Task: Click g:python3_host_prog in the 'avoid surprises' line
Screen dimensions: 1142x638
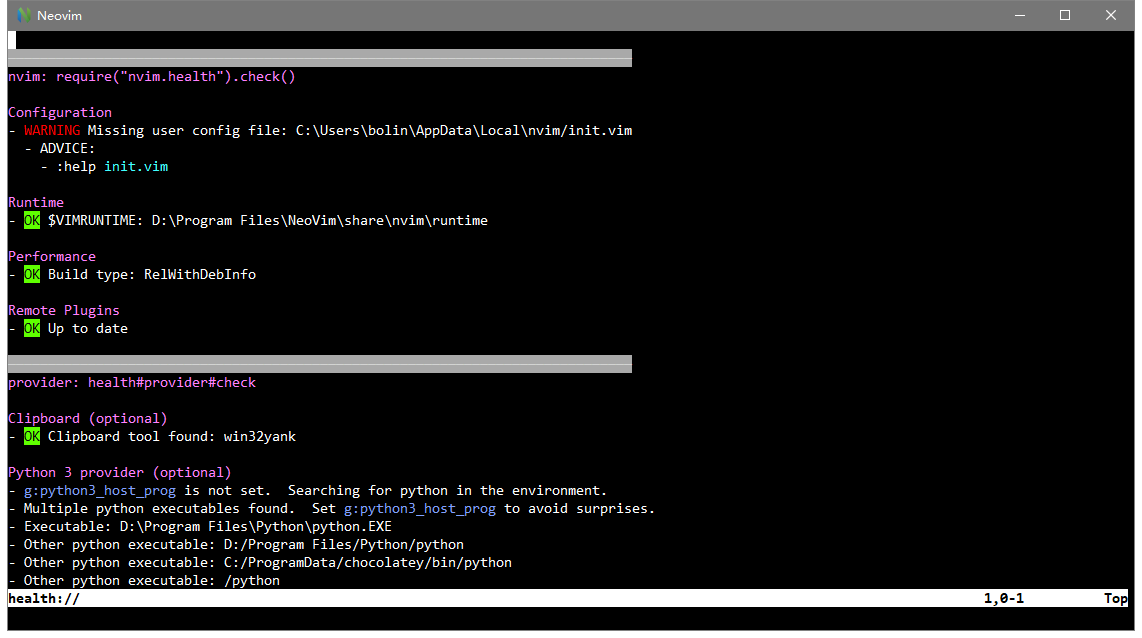Action: pos(420,508)
